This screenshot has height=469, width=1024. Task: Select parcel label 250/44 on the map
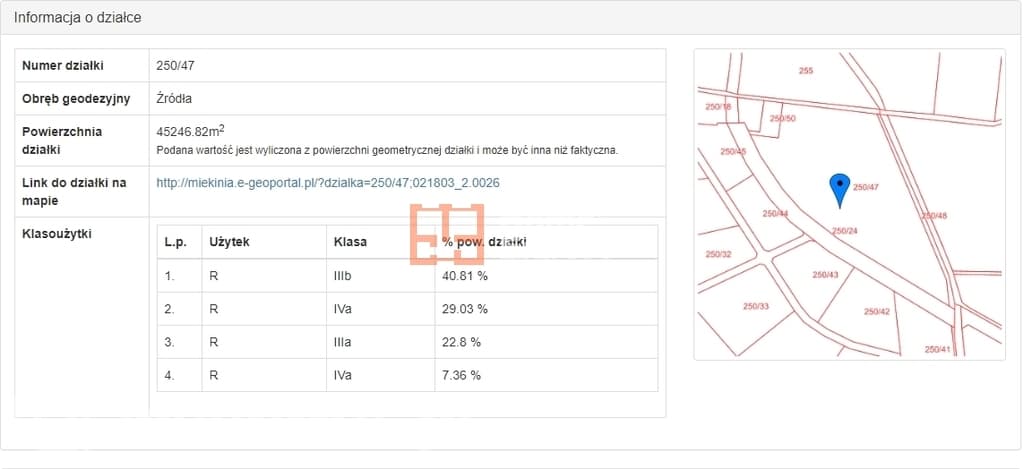(775, 214)
